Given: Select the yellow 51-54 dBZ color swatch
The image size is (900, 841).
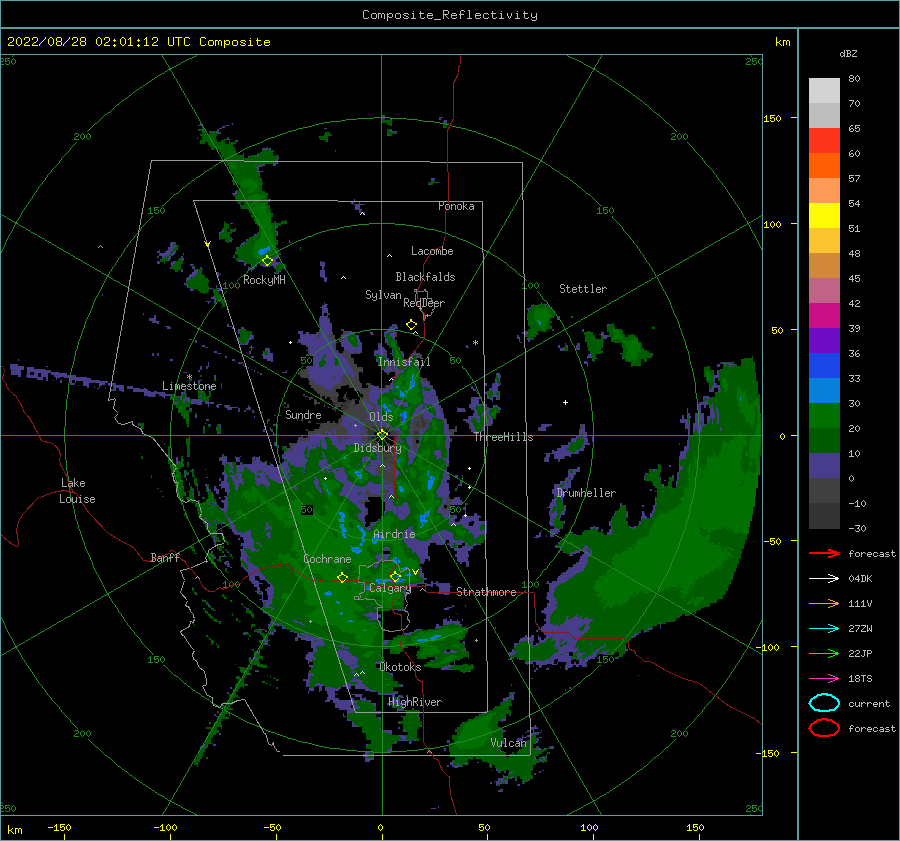Looking at the screenshot, I should click(824, 215).
